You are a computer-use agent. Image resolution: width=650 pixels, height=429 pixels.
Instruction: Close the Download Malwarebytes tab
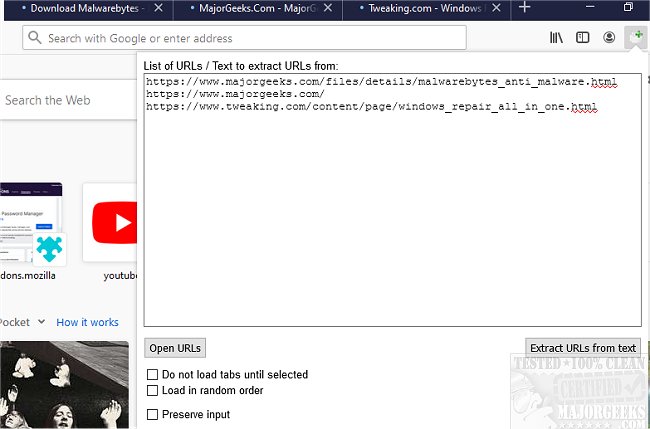click(x=158, y=8)
